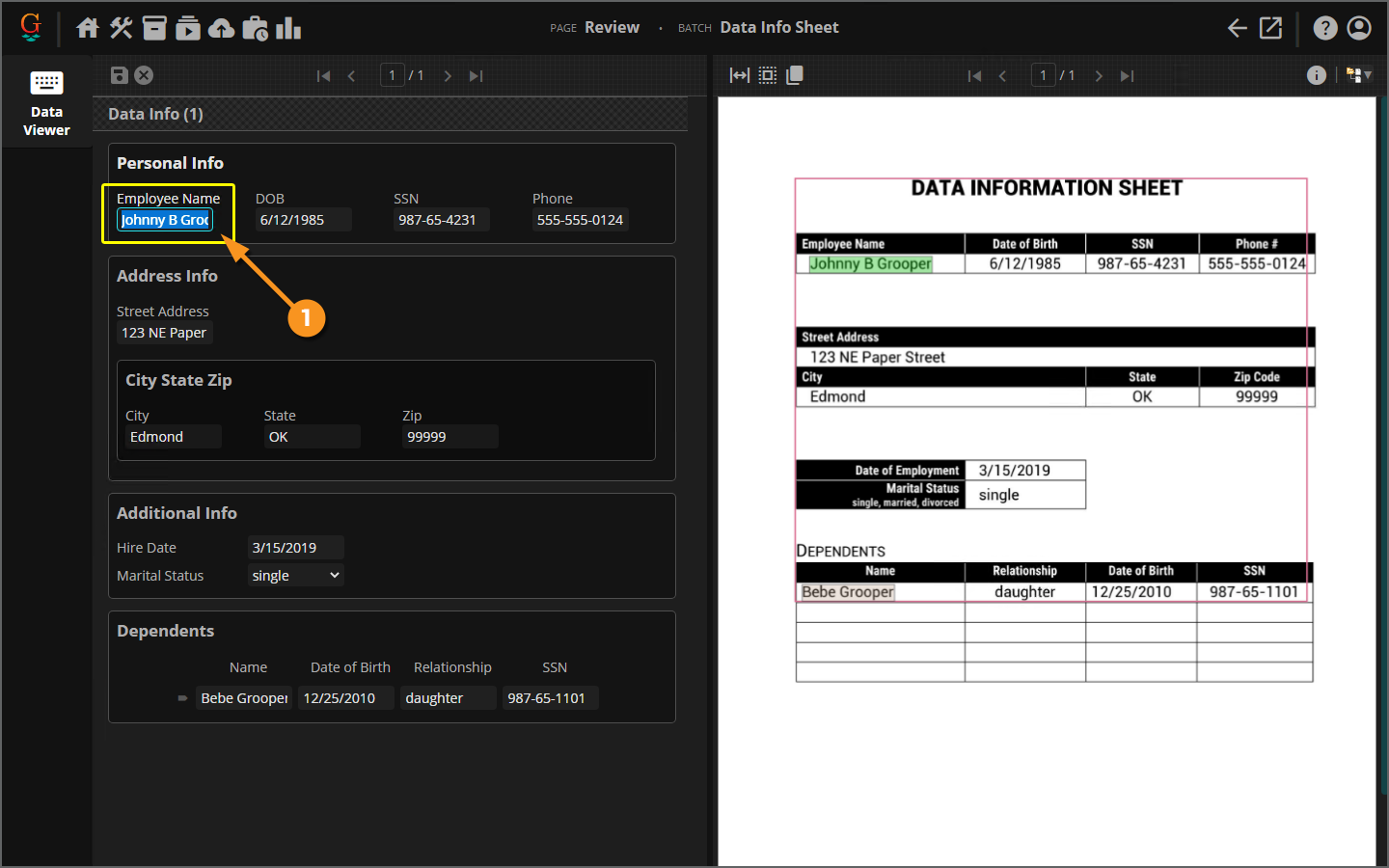1389x868 pixels.
Task: Click the Employee Name input field
Action: [165, 220]
